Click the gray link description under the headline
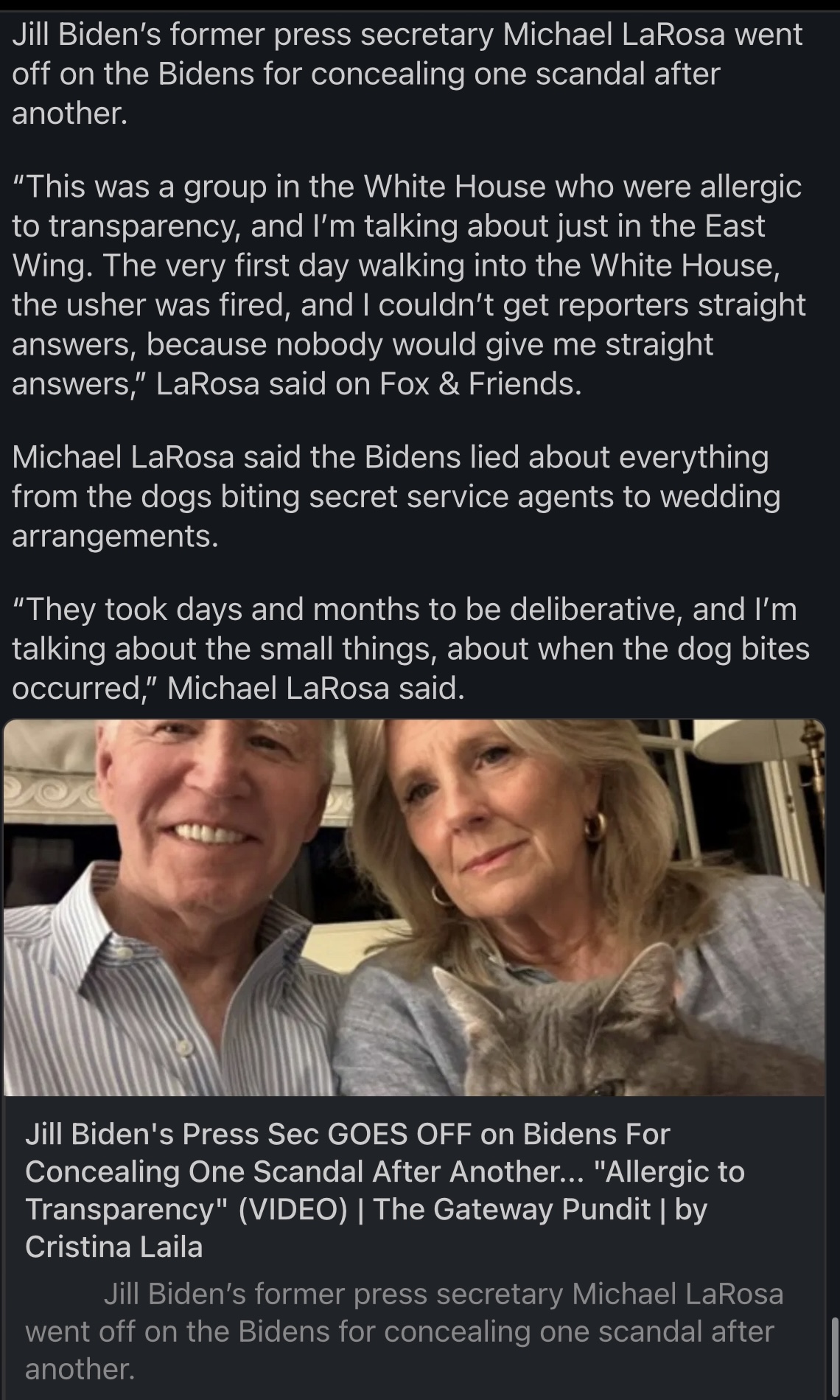The image size is (840, 1400). coord(404,1331)
